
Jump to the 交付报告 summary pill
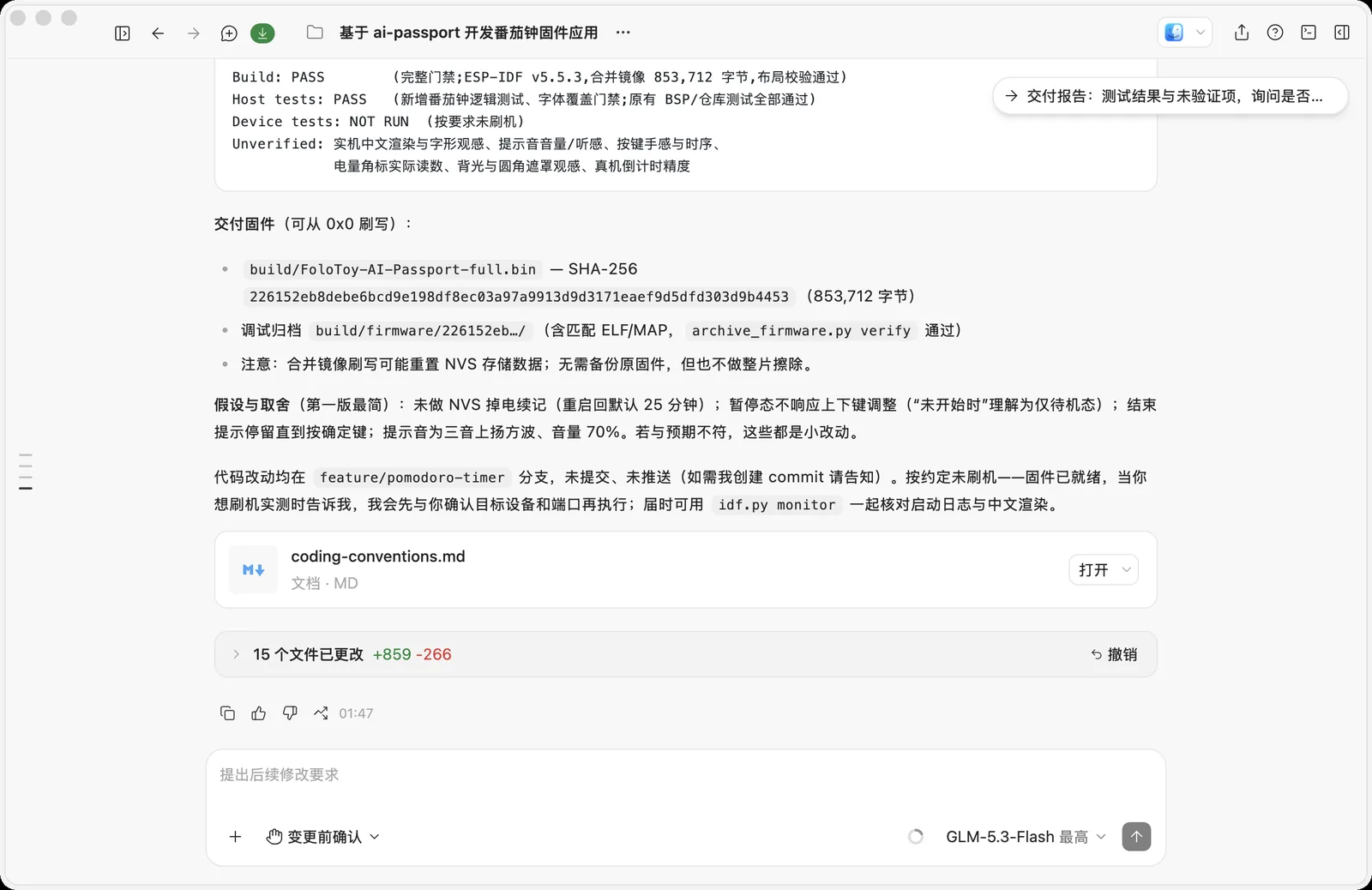tap(1170, 96)
